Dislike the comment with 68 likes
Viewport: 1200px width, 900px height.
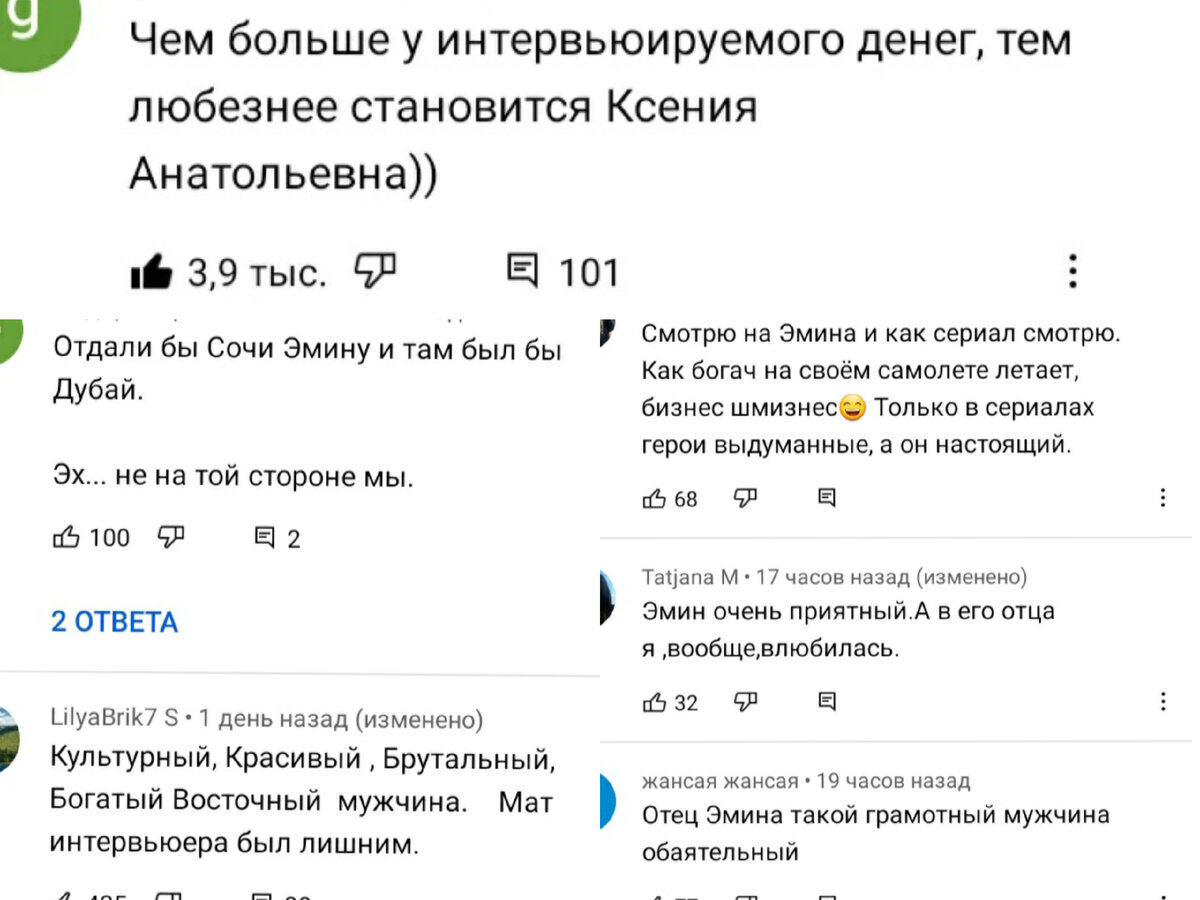click(744, 498)
